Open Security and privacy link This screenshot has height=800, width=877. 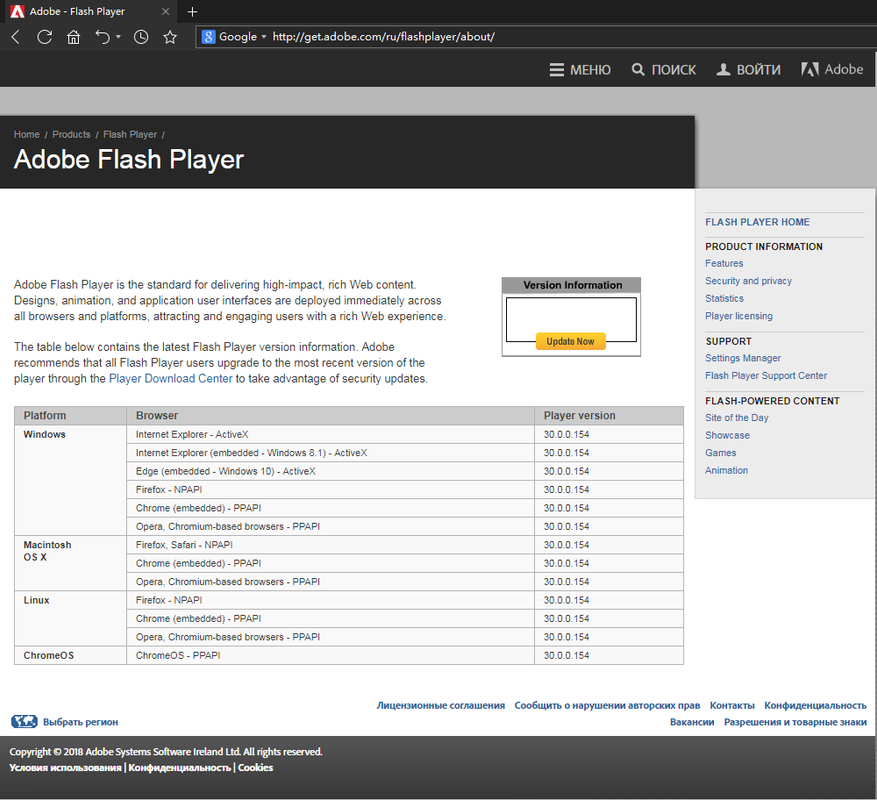tap(748, 281)
